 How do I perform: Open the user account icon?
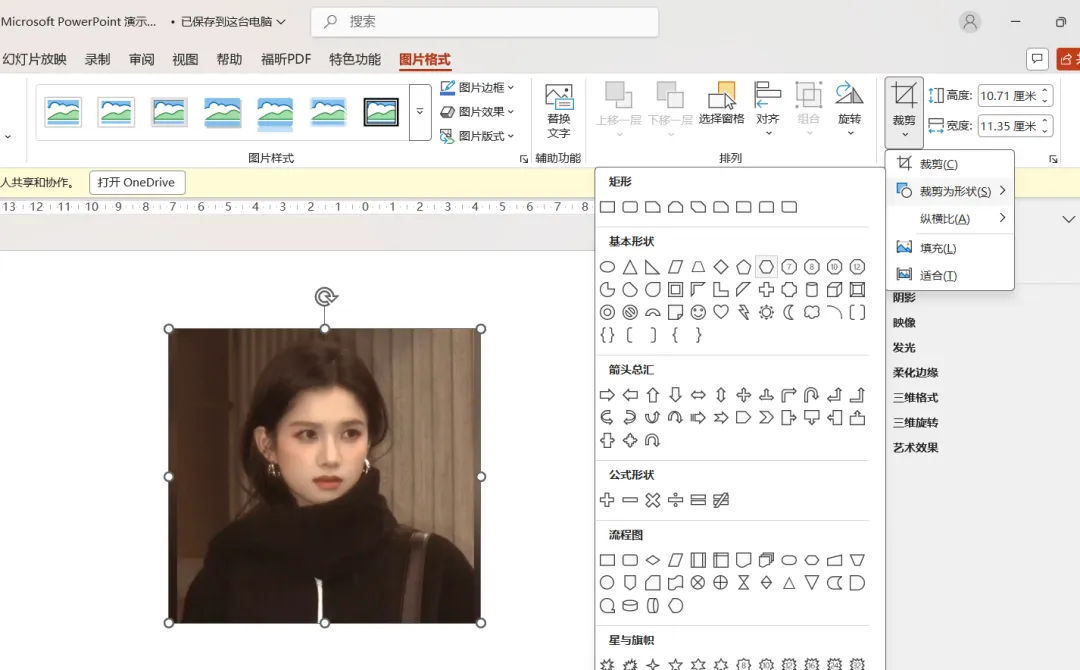coord(970,22)
